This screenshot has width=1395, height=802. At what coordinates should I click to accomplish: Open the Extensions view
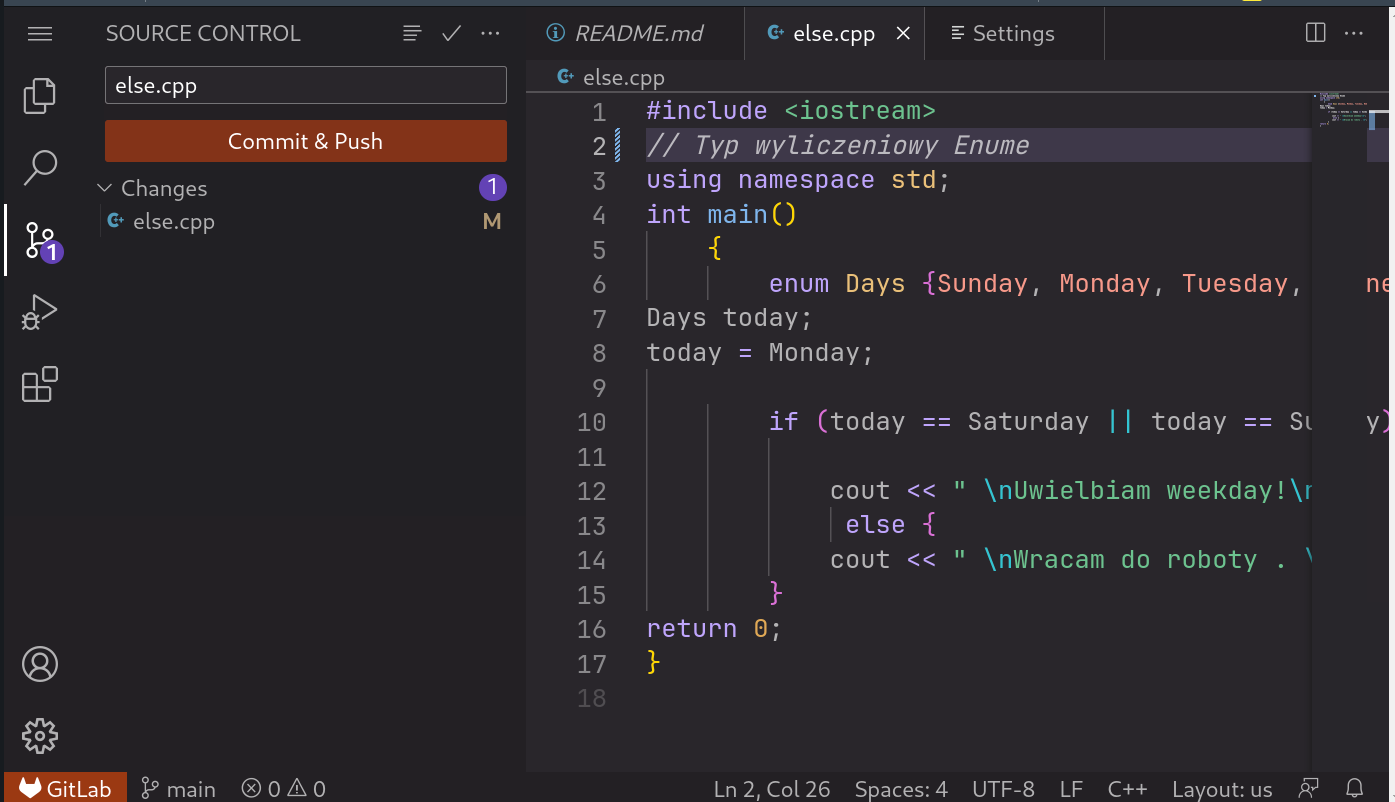click(x=40, y=384)
